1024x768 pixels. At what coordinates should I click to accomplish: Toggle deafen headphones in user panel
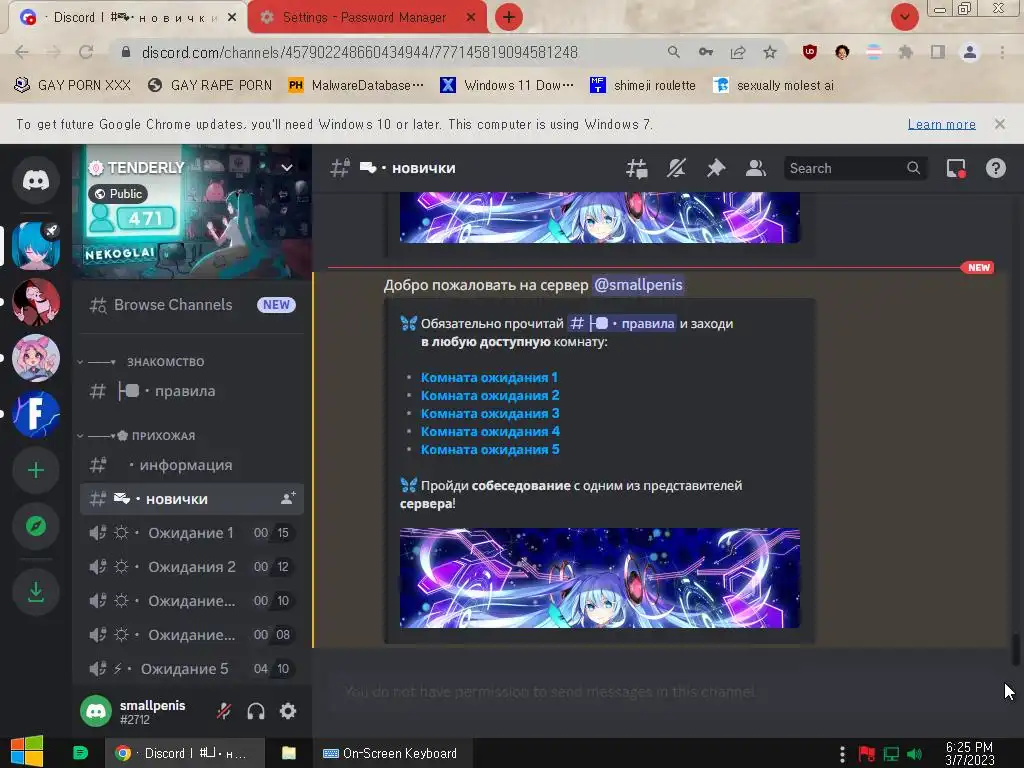coord(256,711)
